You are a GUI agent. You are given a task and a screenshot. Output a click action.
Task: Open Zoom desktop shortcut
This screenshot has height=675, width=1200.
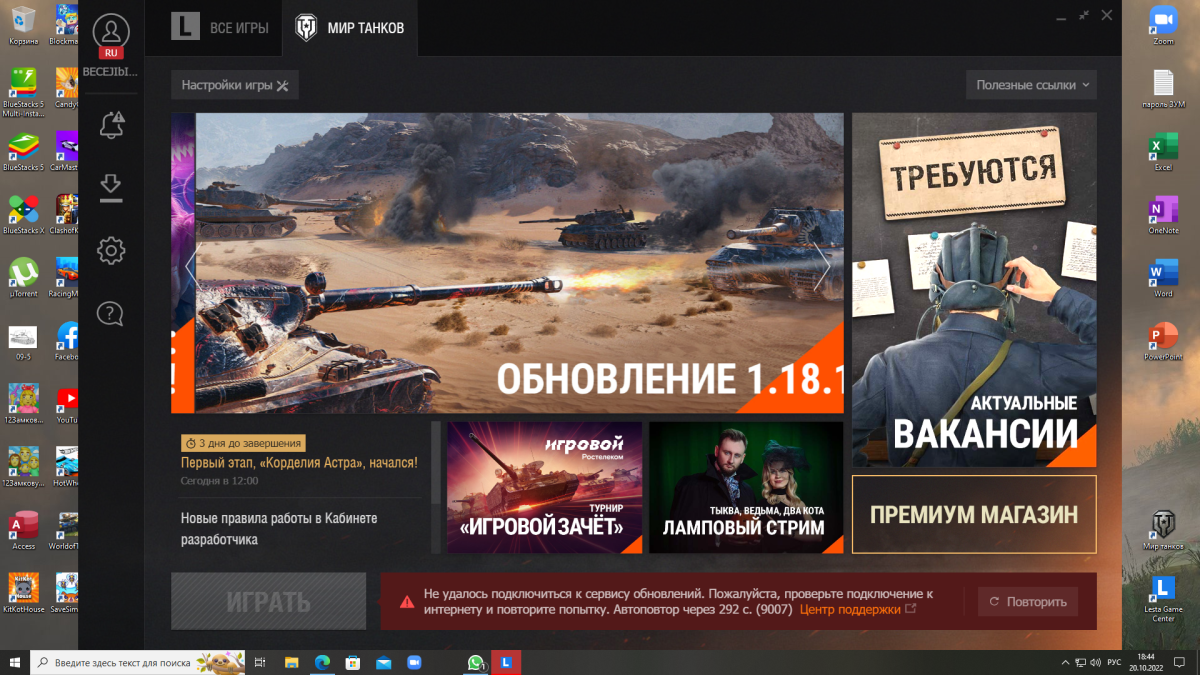pos(1163,25)
